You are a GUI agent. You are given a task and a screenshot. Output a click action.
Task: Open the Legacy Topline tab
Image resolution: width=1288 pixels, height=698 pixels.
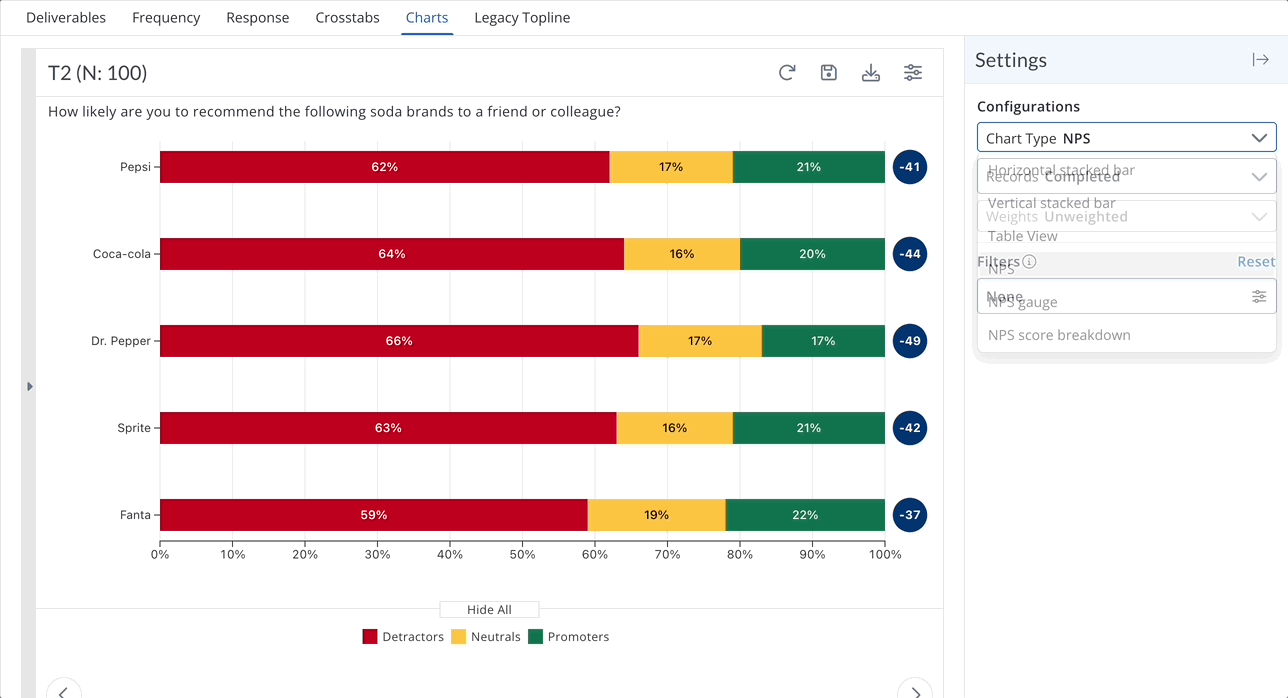pyautogui.click(x=522, y=18)
